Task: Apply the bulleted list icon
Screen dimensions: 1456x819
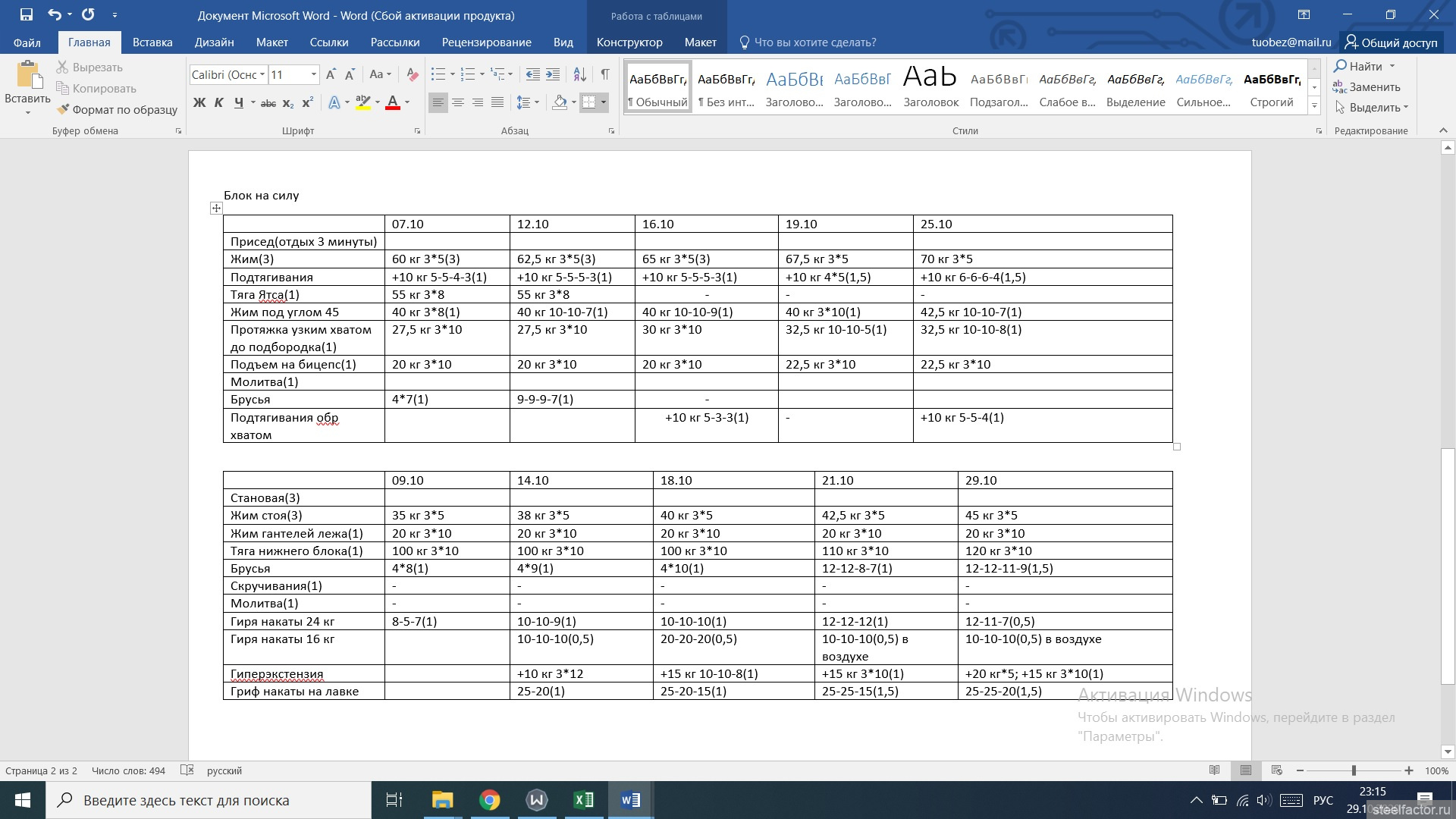Action: click(x=438, y=74)
